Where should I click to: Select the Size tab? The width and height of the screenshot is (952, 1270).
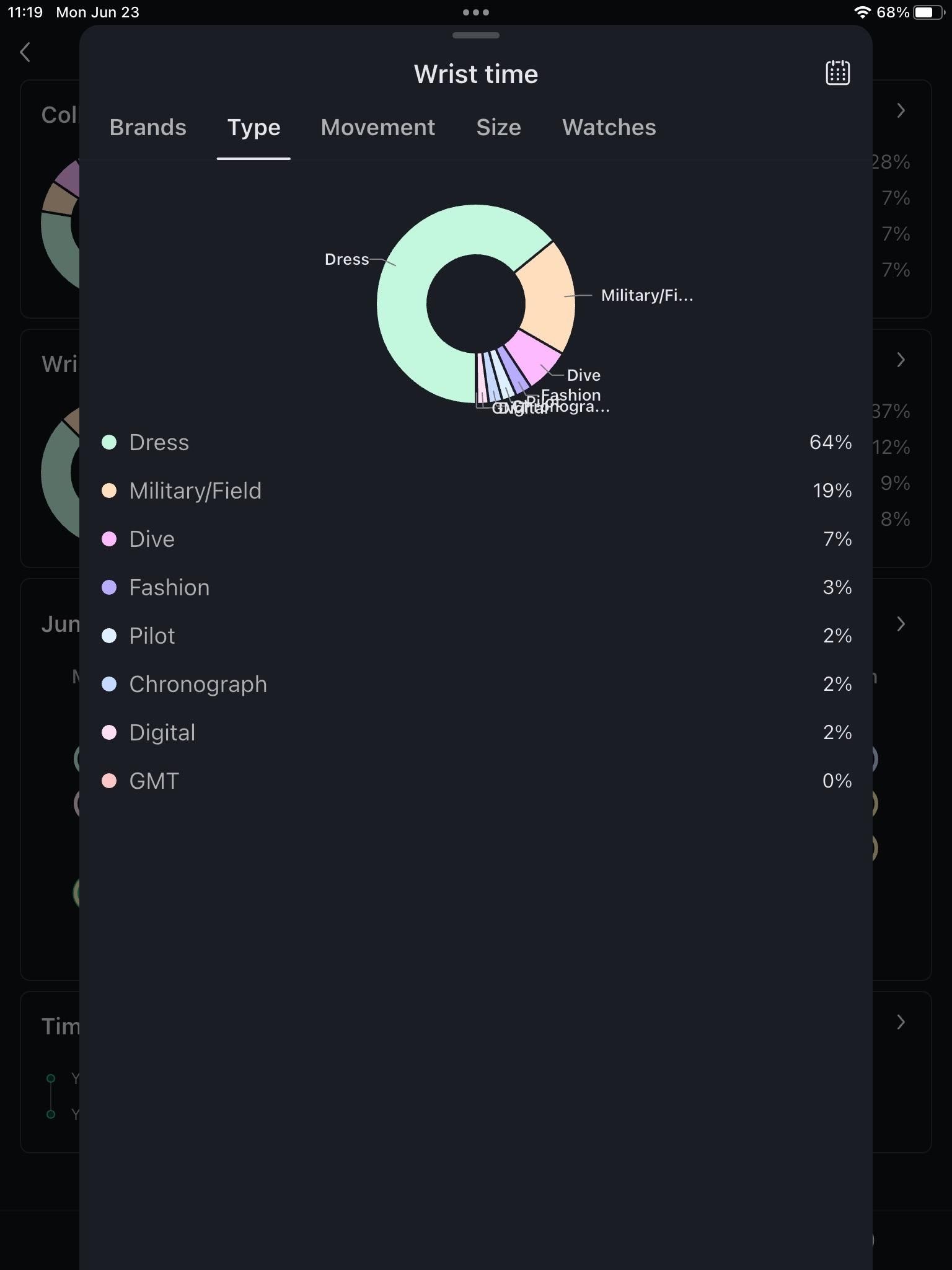[498, 128]
